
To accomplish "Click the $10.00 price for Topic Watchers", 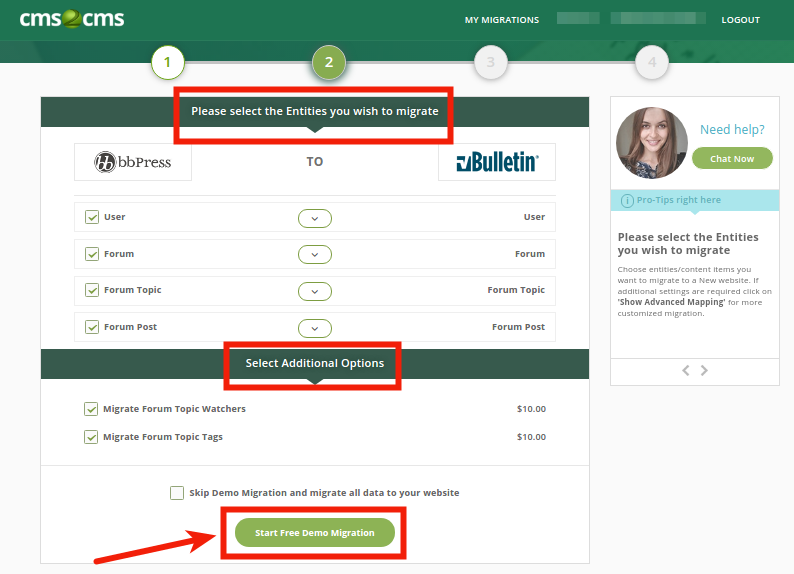I will [531, 409].
